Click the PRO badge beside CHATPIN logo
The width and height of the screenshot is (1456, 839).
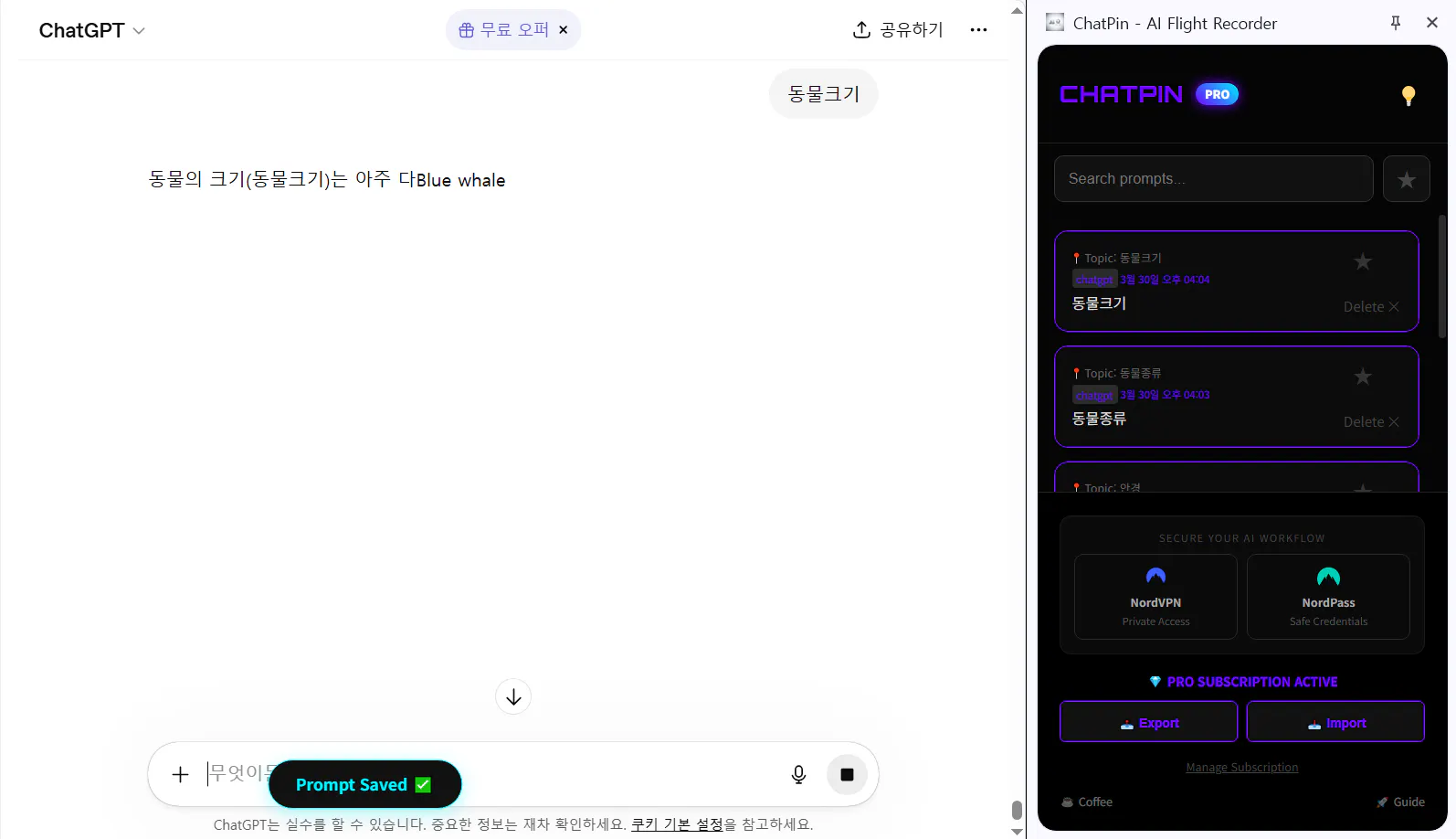pyautogui.click(x=1217, y=94)
